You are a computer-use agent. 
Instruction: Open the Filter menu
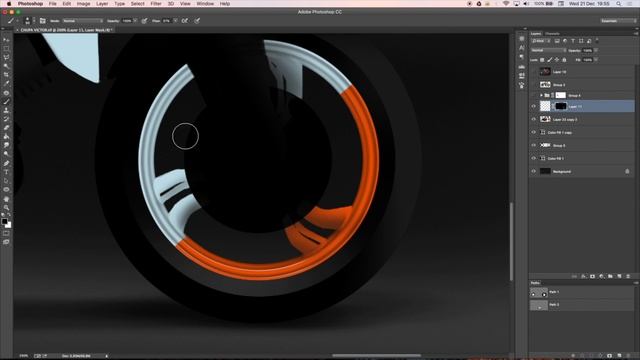(x=156, y=4)
